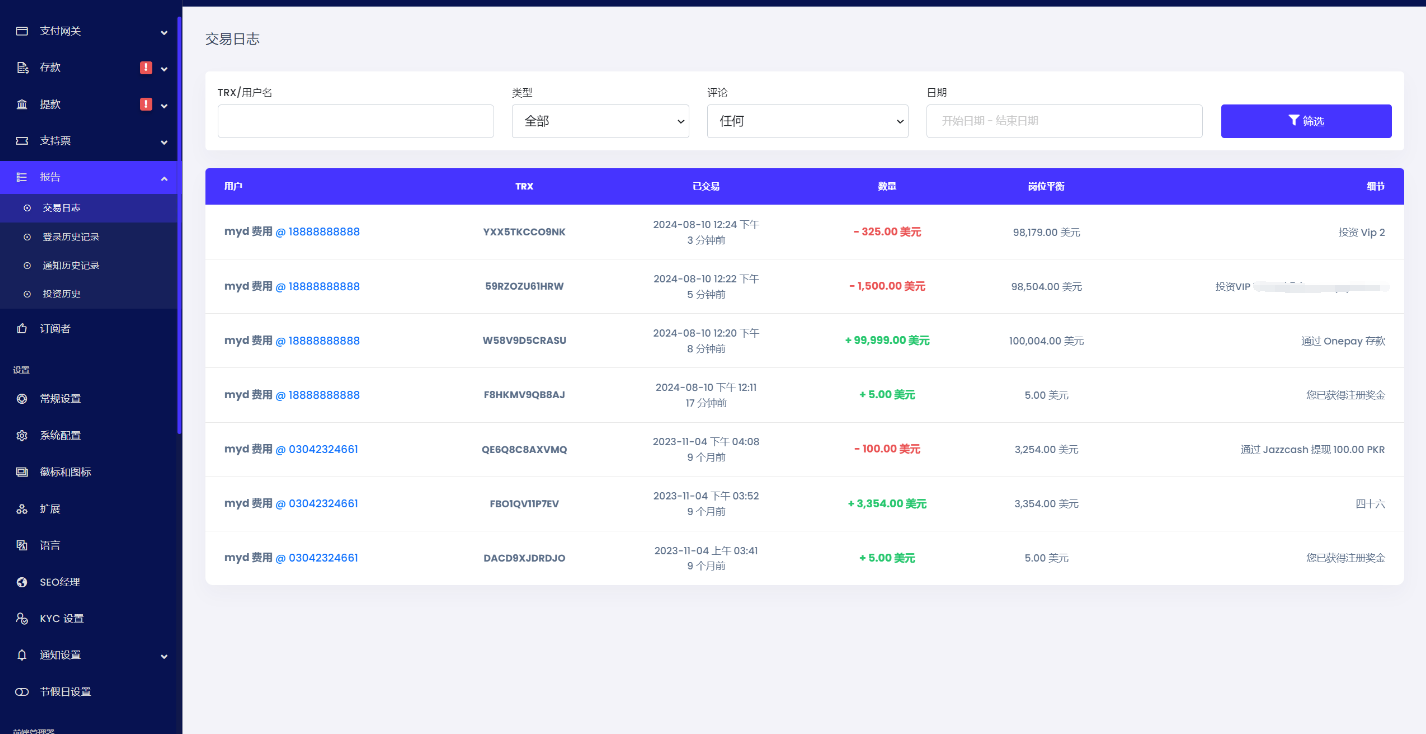Click the 细节 column header
This screenshot has width=1426, height=734.
1376,187
